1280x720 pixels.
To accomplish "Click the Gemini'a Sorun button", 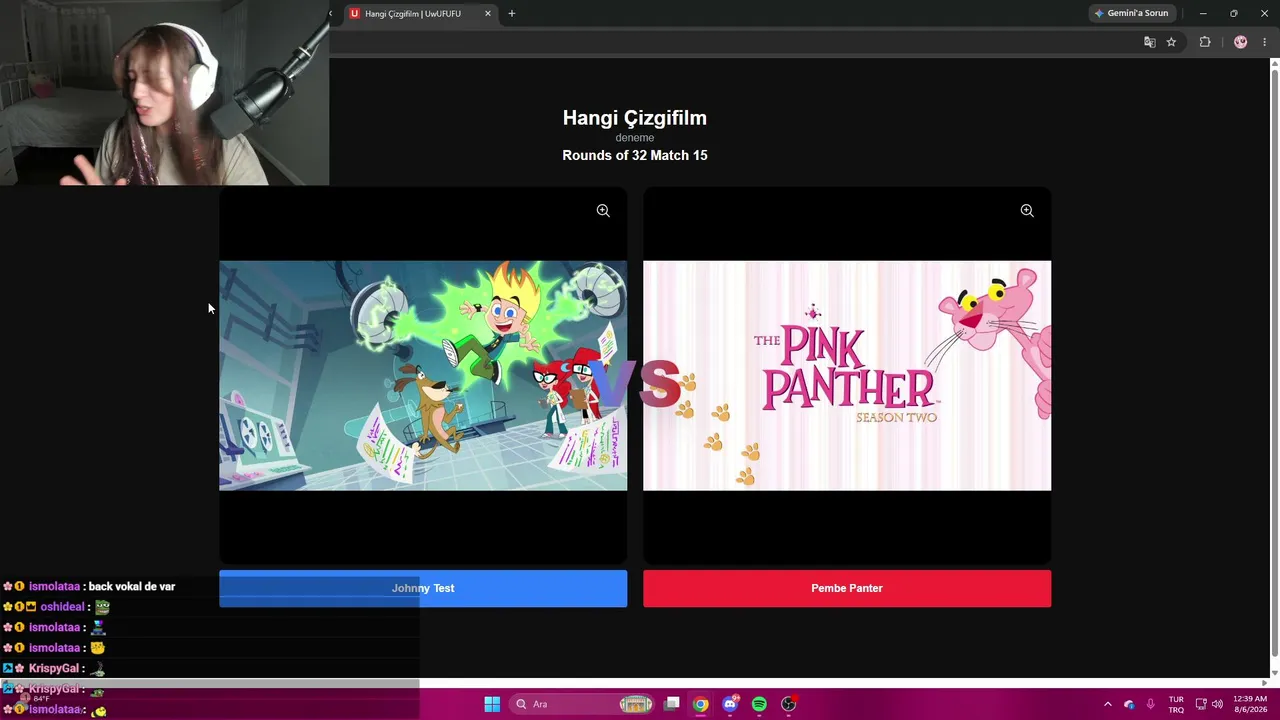I will pos(1132,14).
